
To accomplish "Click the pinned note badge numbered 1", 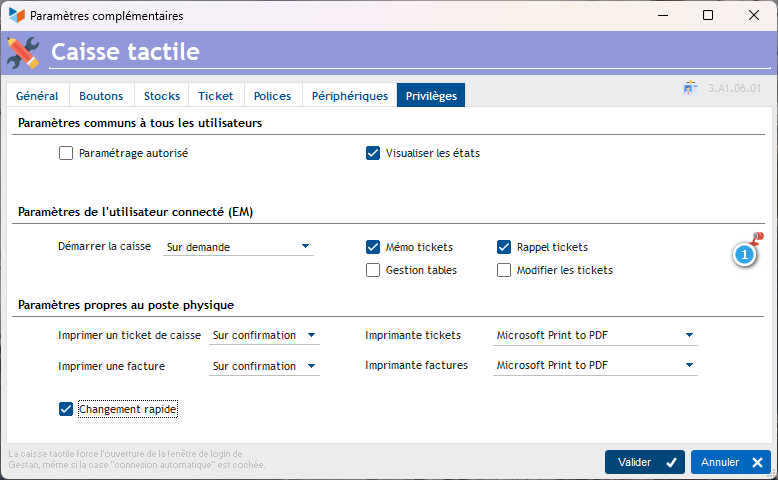I will coord(745,255).
